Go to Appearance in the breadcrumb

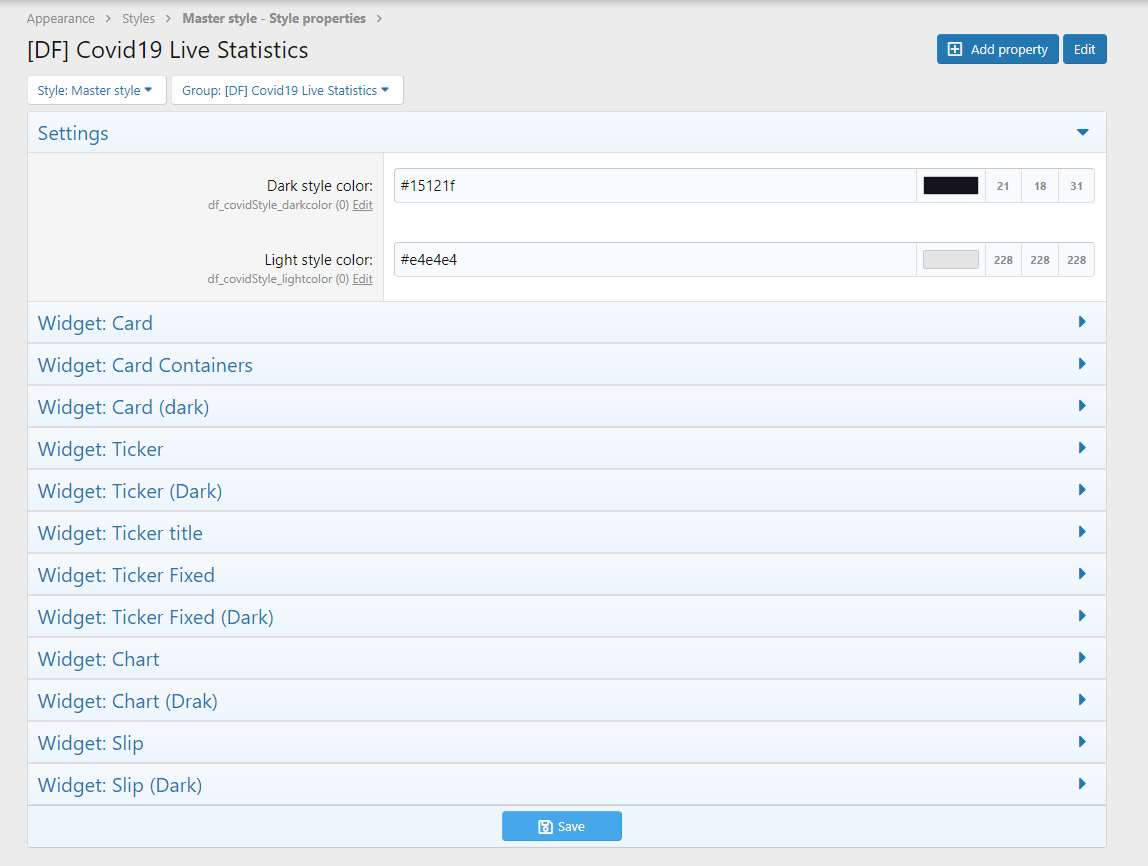point(61,19)
